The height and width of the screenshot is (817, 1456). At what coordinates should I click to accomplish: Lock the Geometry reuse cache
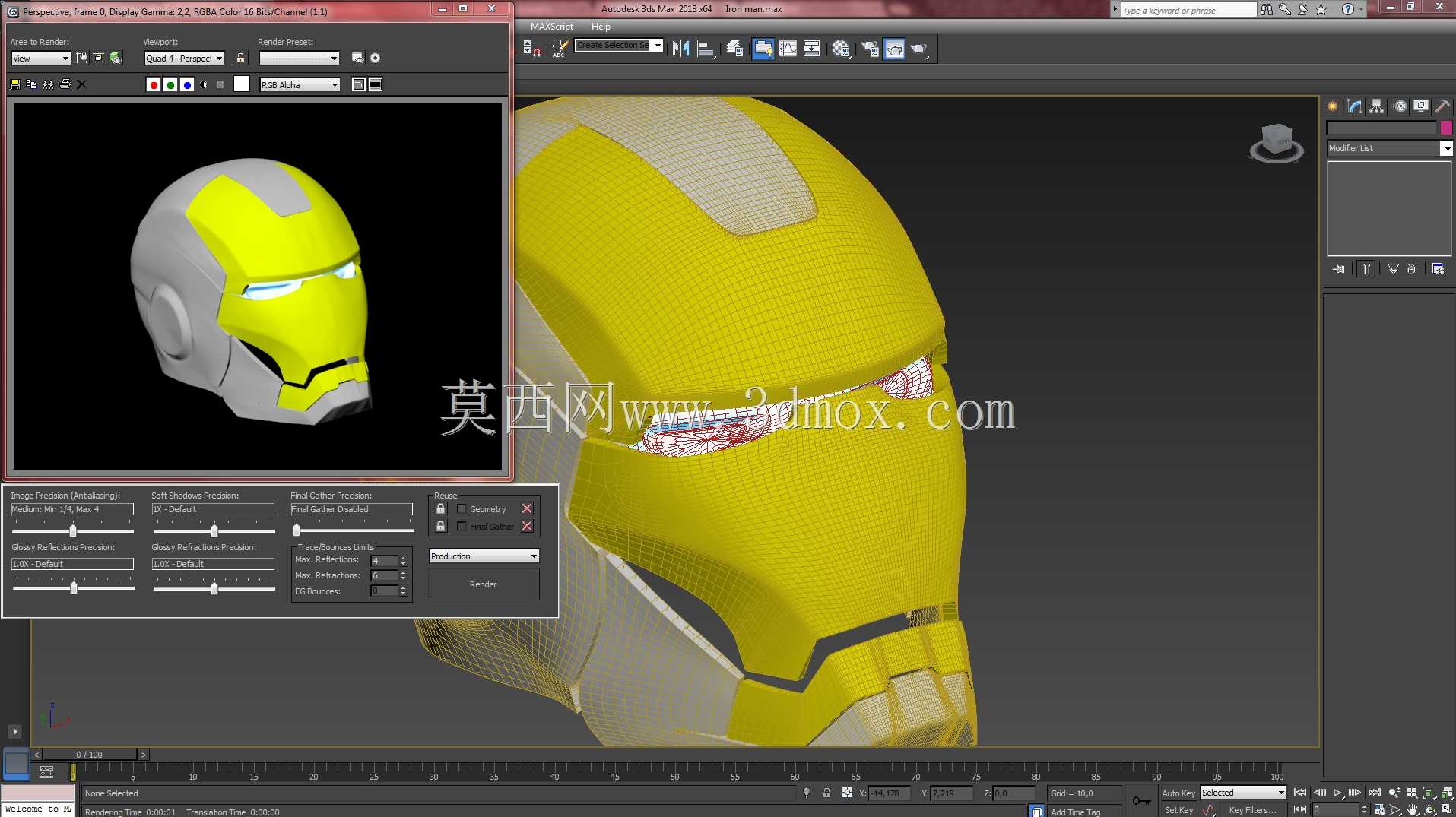coord(441,508)
